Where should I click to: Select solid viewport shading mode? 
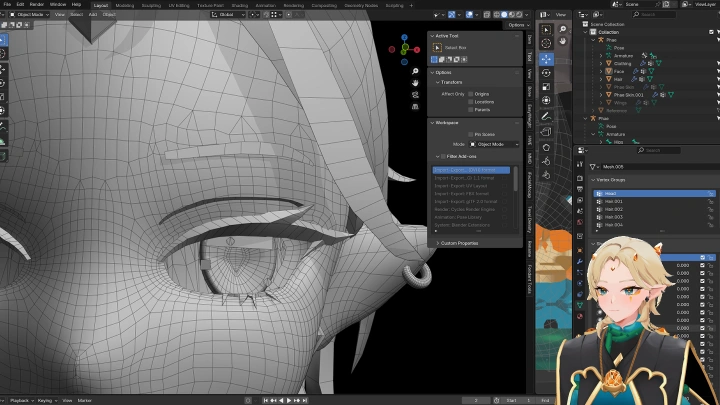tap(504, 15)
